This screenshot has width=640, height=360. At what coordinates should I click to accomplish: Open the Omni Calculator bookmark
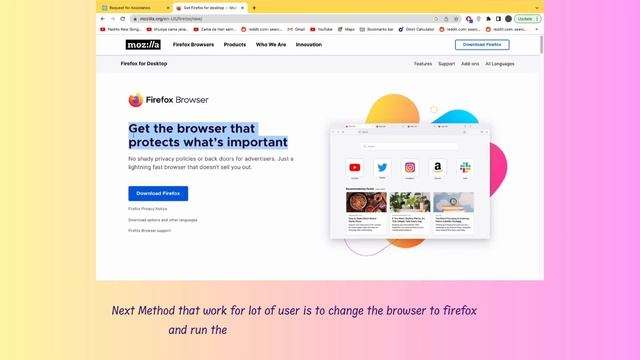tap(417, 29)
